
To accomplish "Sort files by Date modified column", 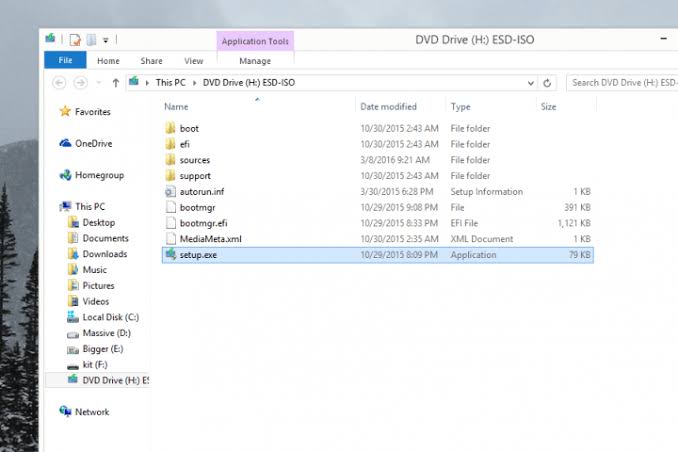I will 388,107.
